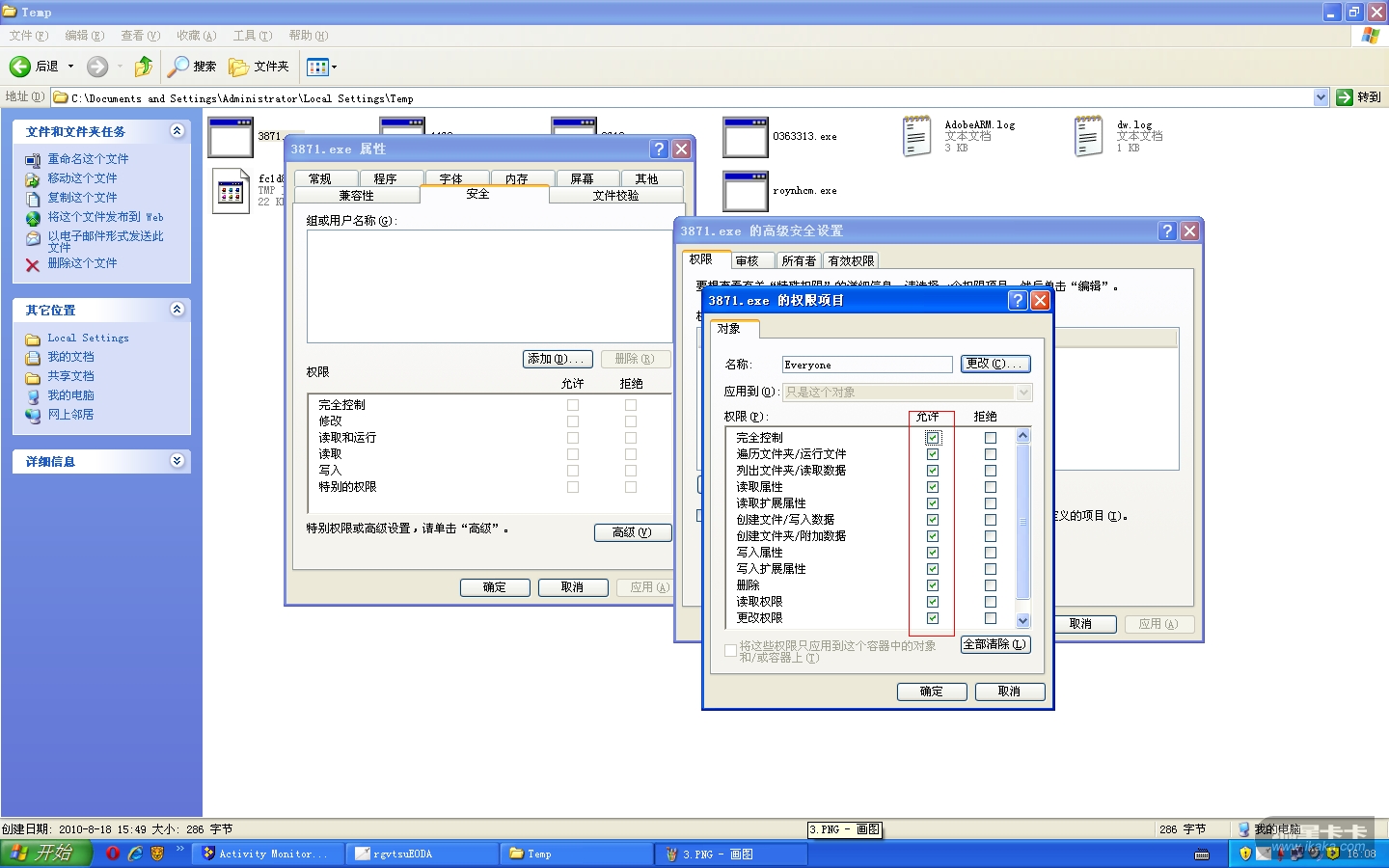Click the Local Settings folder icon

pos(33,339)
